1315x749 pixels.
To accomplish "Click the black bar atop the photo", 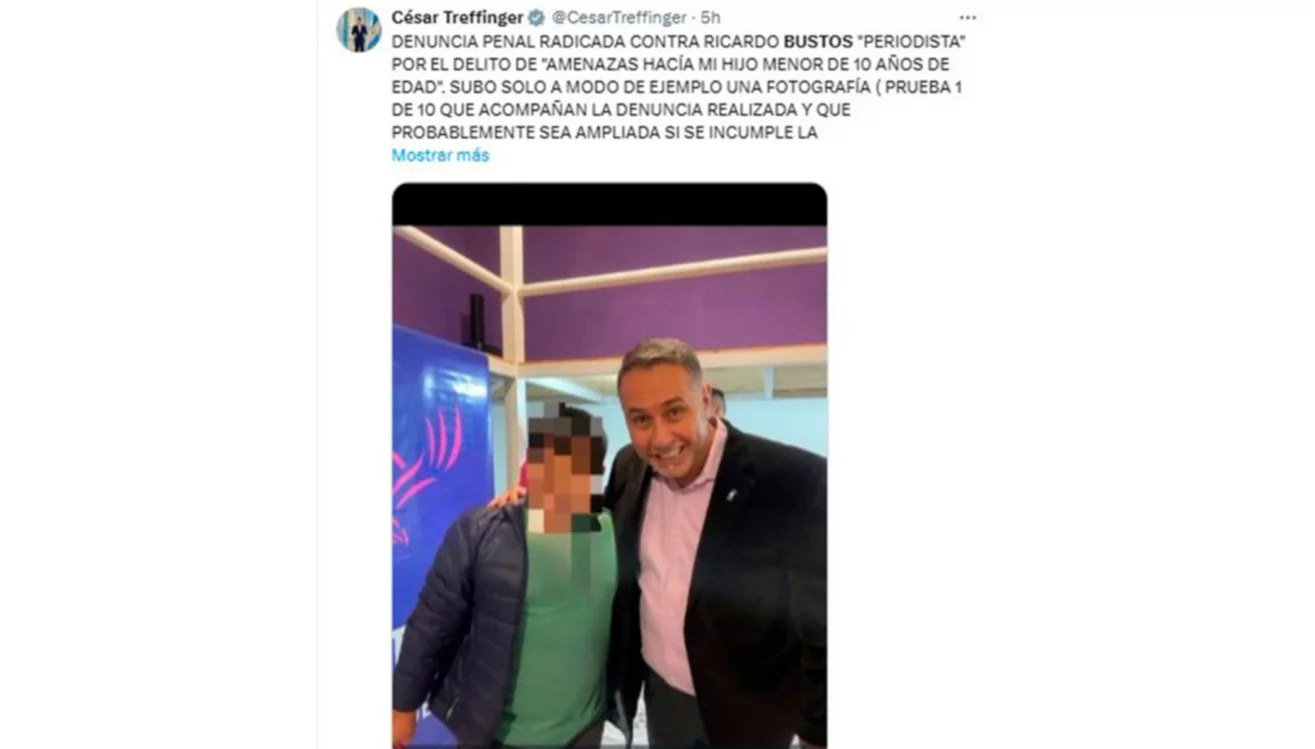I will click(x=609, y=204).
